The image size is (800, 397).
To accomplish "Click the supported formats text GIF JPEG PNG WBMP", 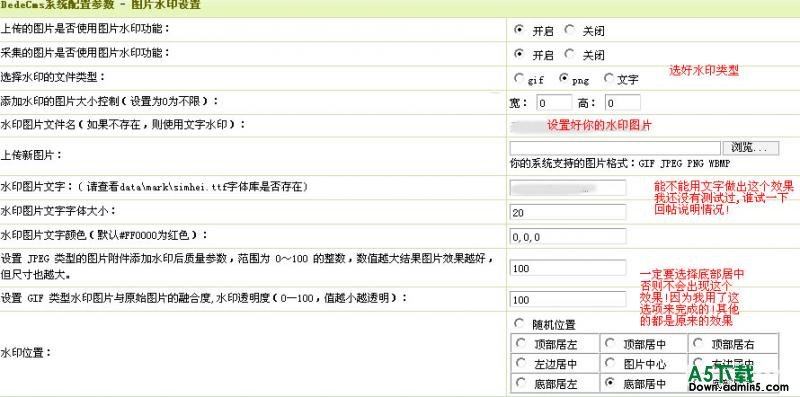I will (x=684, y=163).
